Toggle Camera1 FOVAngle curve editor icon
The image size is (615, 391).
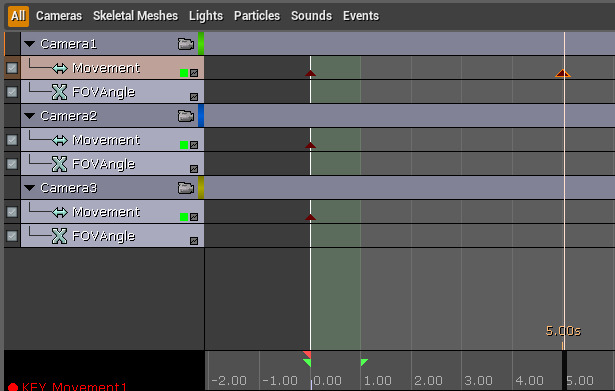pos(194,97)
